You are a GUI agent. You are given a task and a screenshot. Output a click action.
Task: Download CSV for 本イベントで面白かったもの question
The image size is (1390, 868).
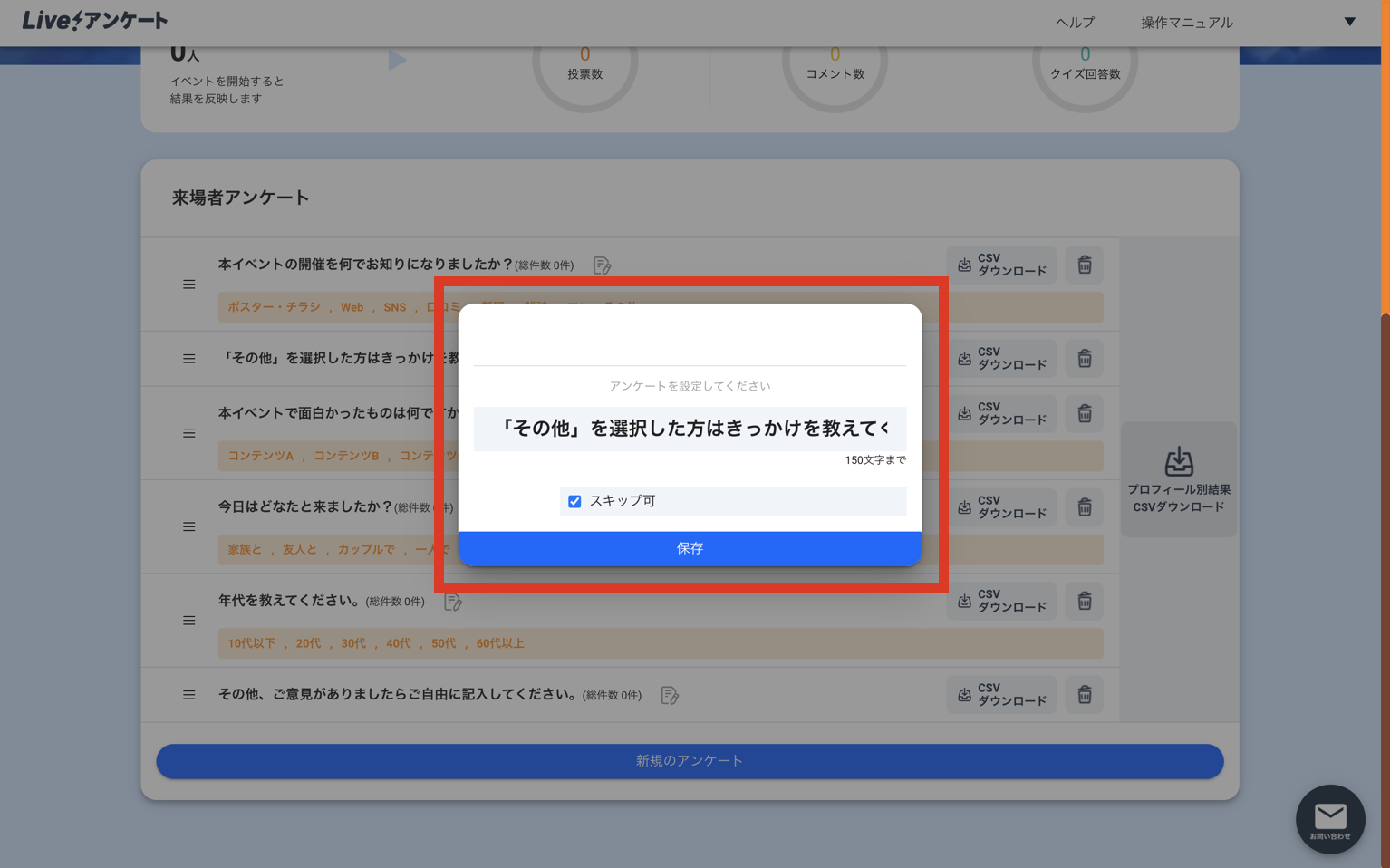(x=1001, y=414)
